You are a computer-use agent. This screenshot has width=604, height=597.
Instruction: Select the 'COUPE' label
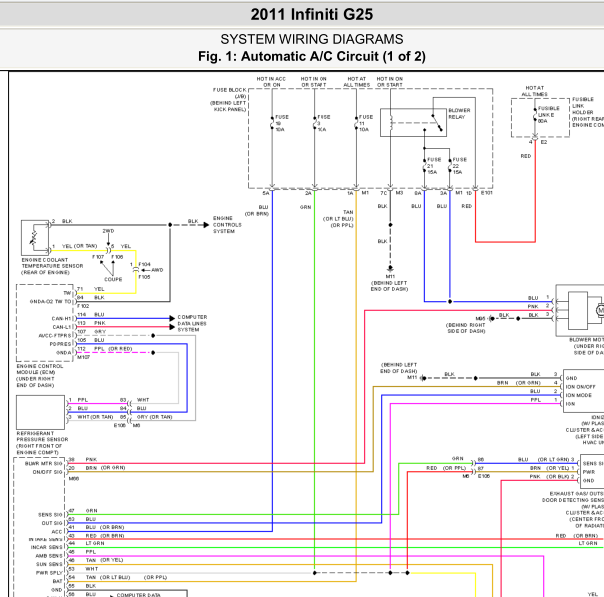point(113,279)
